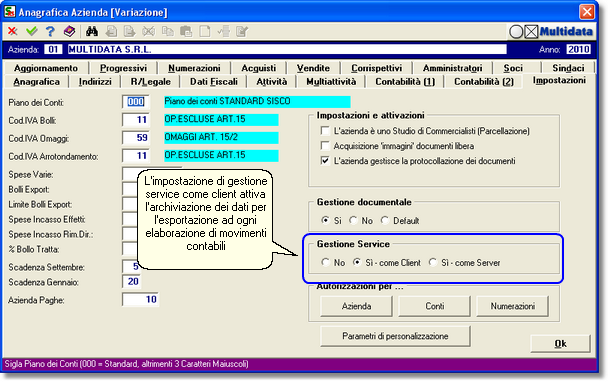Click the Numerazioni authorization button
Image resolution: width=608 pixels, height=382 pixels.
click(x=512, y=306)
